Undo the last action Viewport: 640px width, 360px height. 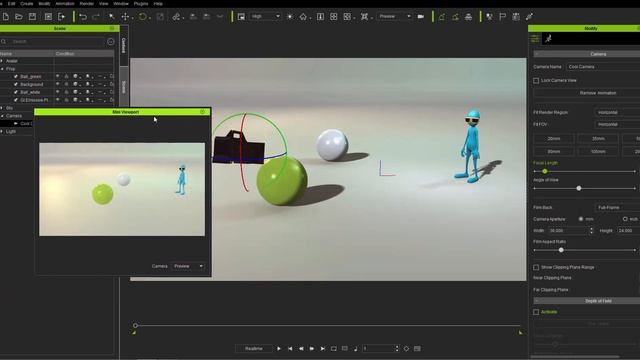tap(83, 17)
